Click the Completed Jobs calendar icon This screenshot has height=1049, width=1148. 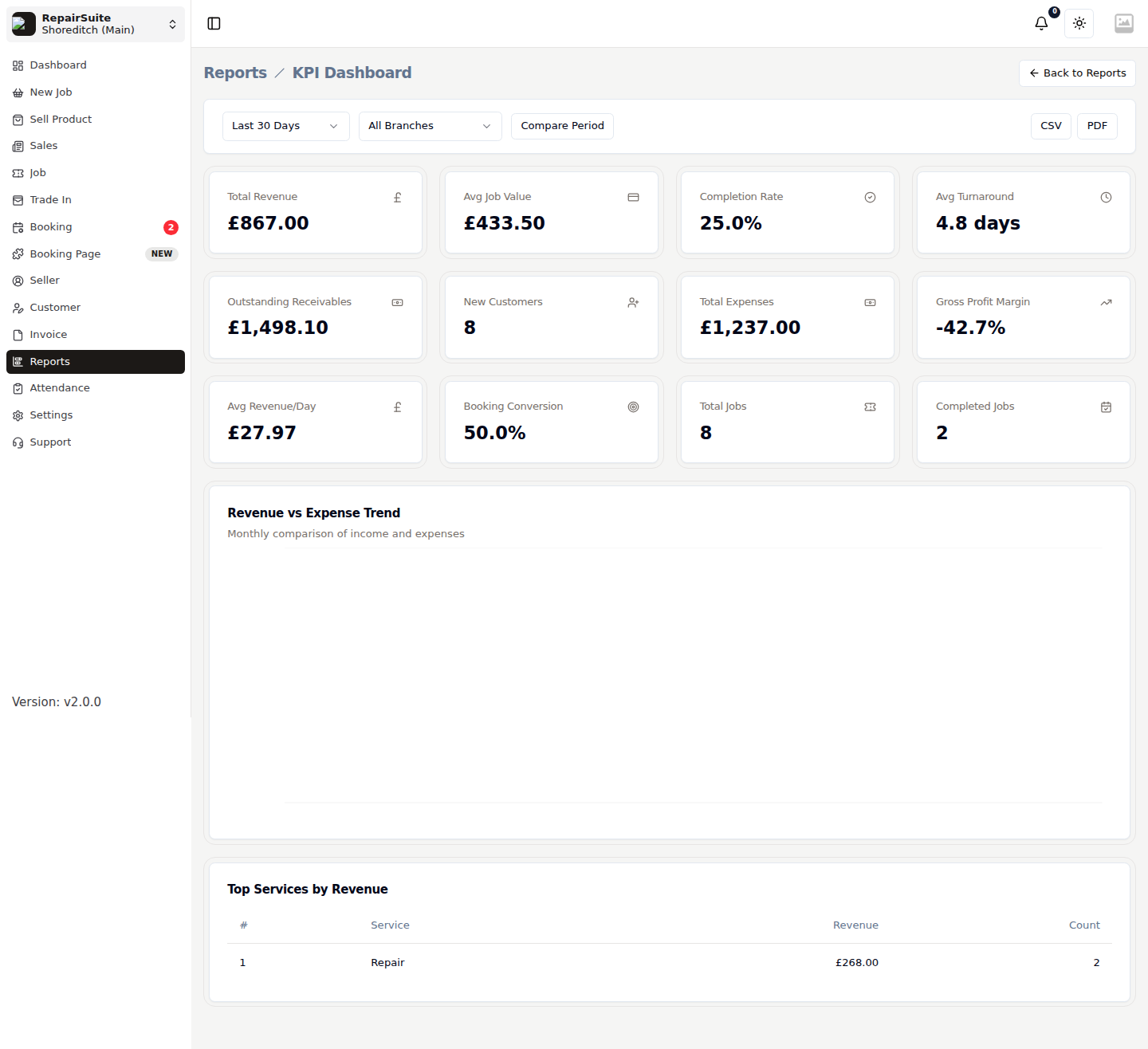pyautogui.click(x=1106, y=407)
